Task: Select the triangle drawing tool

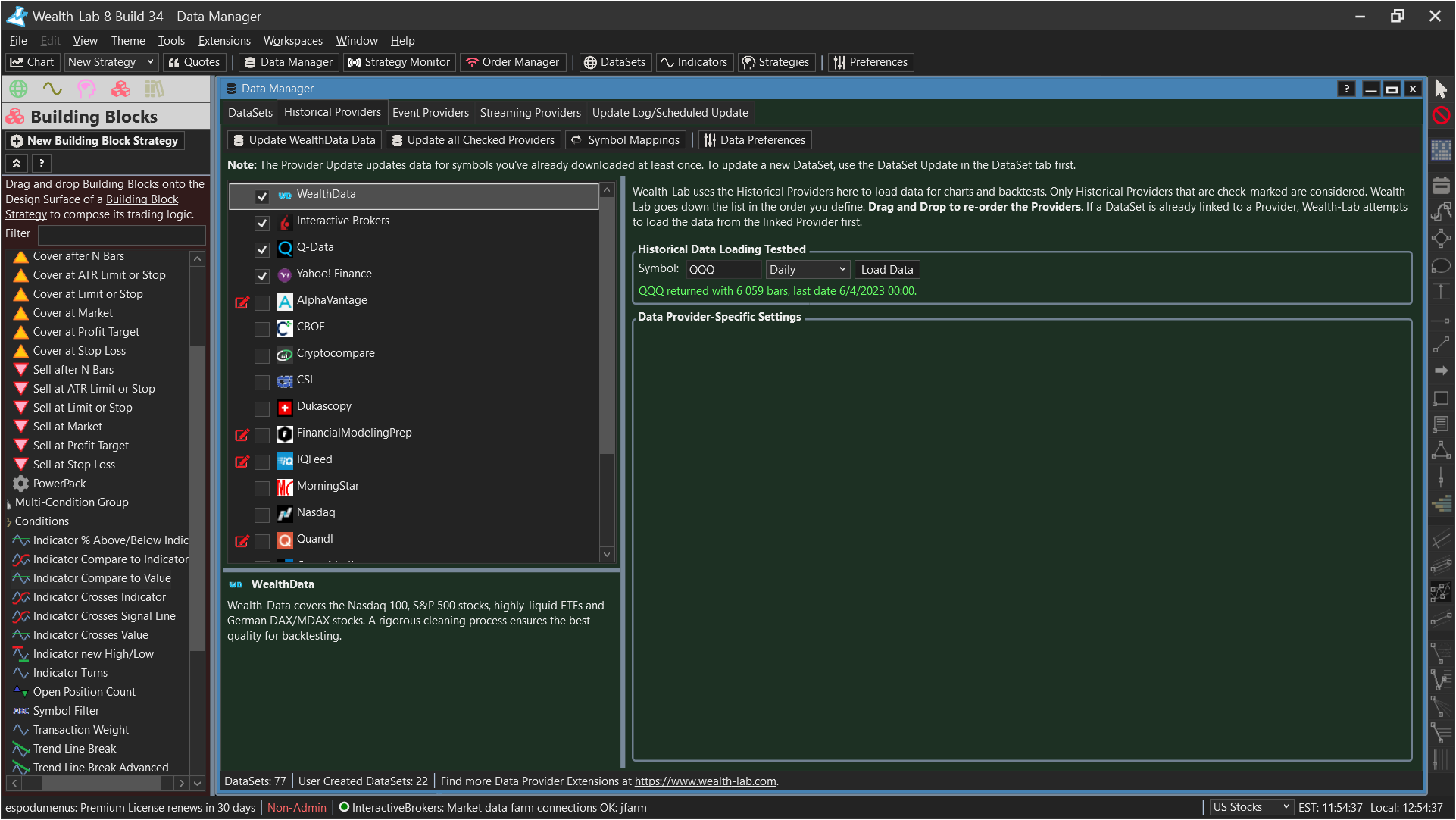Action: pyautogui.click(x=1441, y=450)
